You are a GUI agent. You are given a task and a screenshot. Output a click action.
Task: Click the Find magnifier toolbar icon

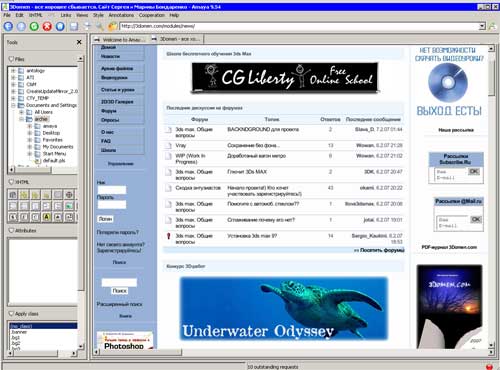coord(100,26)
